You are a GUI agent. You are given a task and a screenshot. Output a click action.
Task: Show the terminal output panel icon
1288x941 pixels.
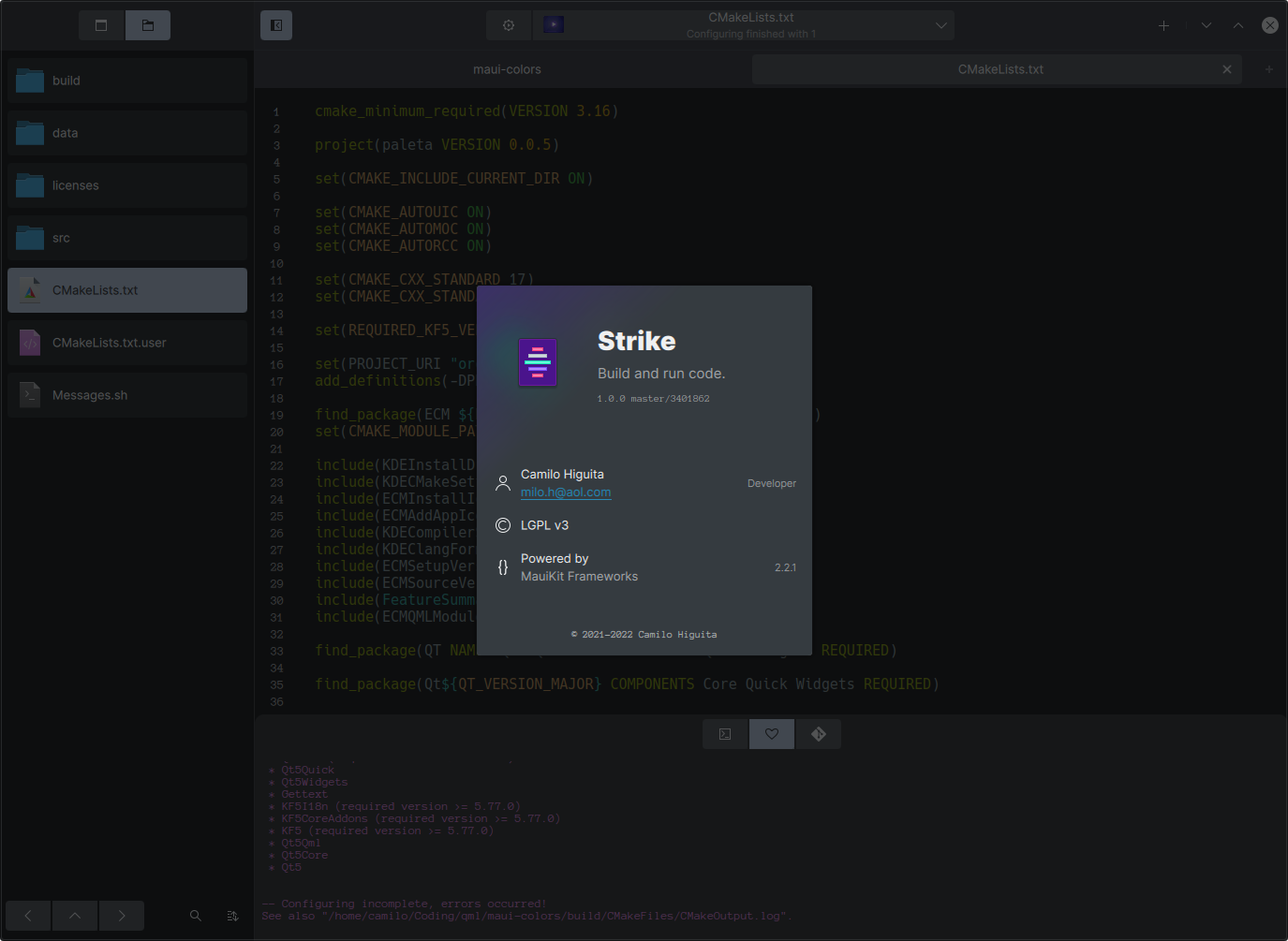pos(725,734)
